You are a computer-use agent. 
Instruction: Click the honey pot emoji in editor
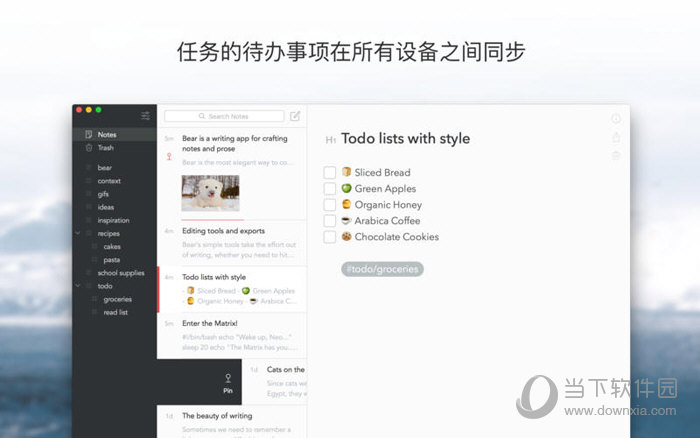pos(346,204)
